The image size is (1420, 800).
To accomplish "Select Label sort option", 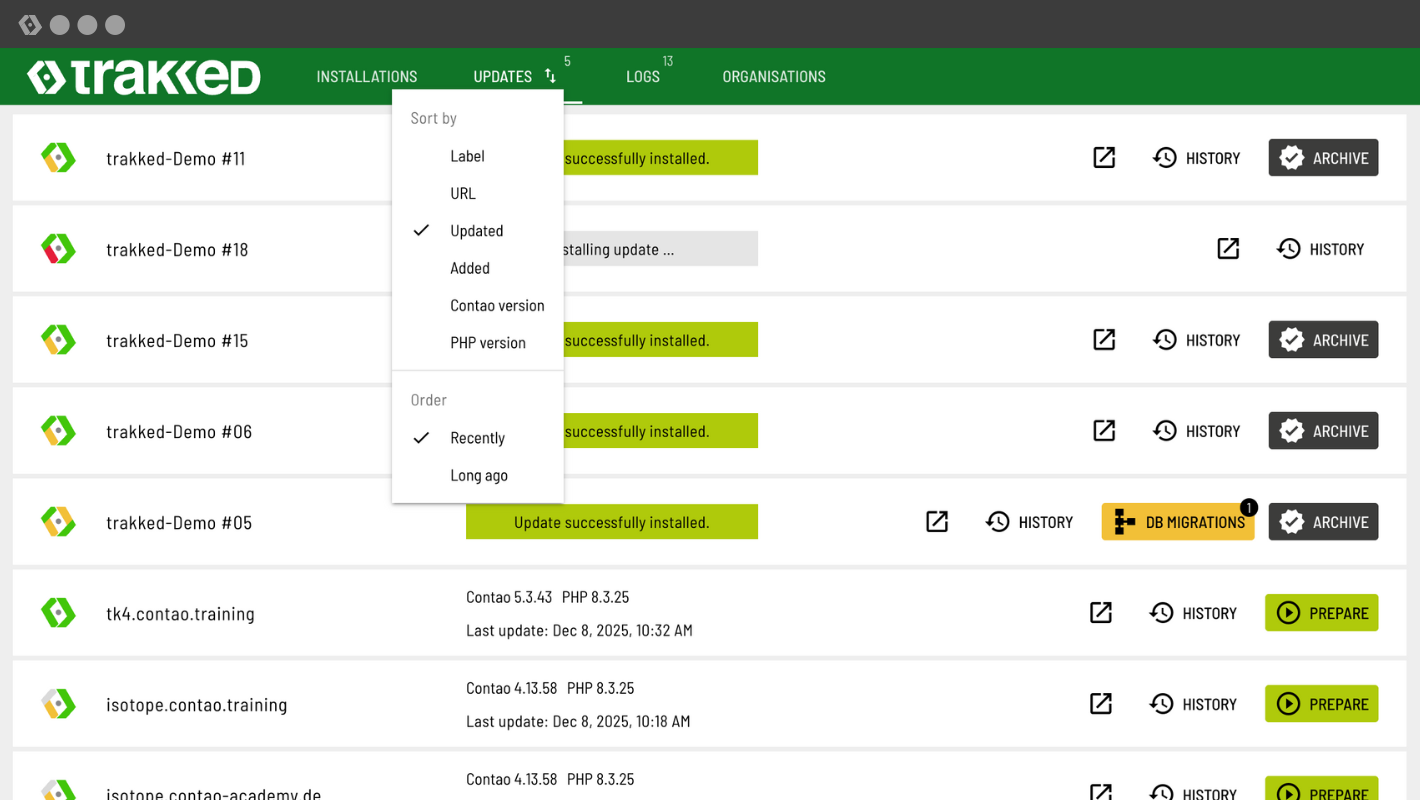I will [467, 156].
